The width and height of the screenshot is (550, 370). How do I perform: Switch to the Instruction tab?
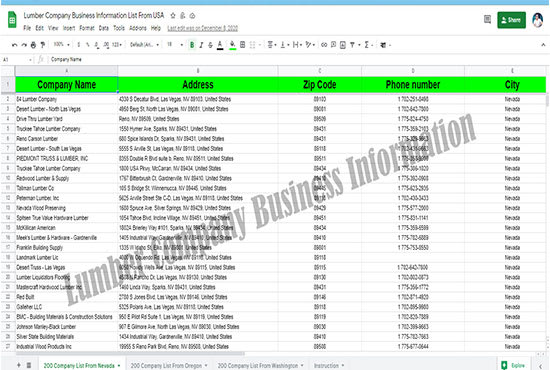tap(329, 365)
